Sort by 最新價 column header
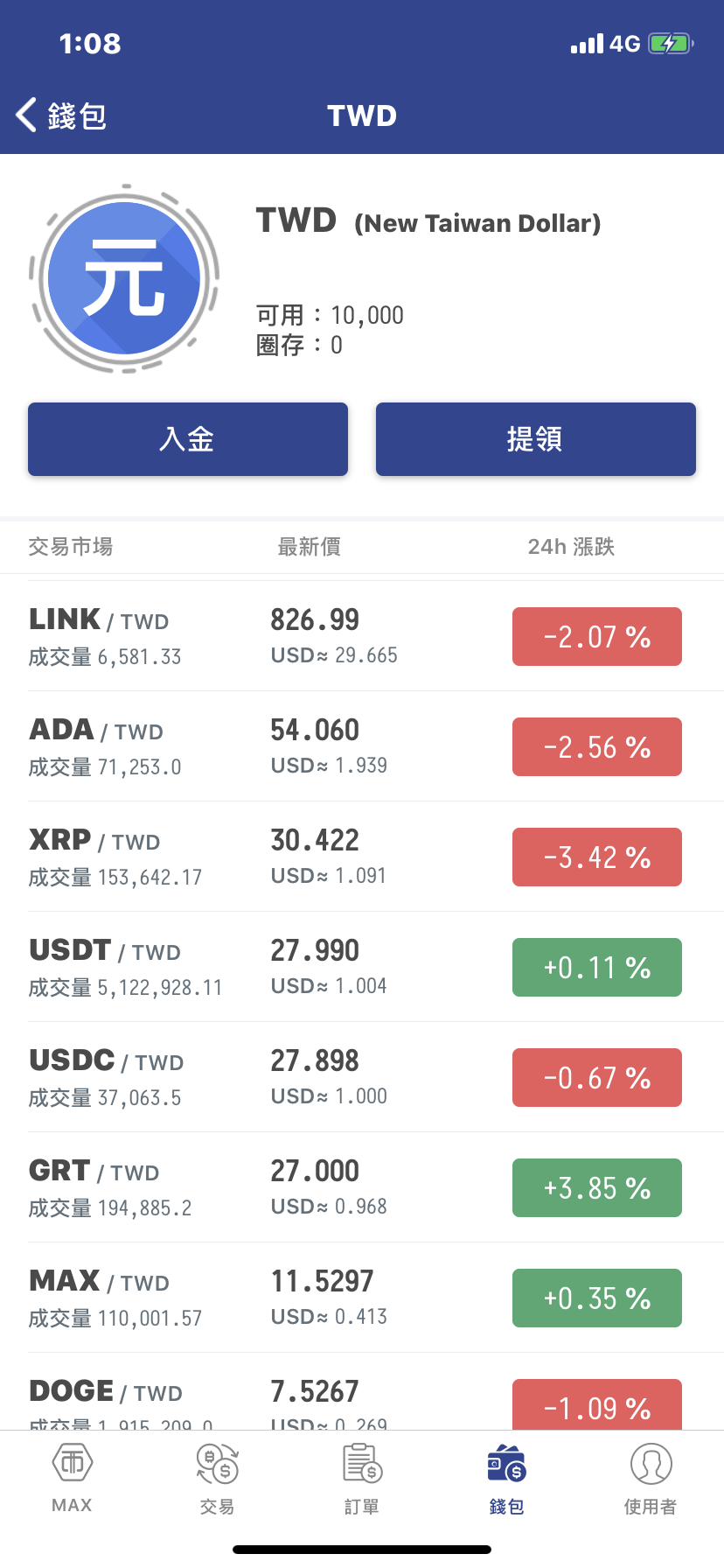The height and width of the screenshot is (1568, 724). coord(309,547)
